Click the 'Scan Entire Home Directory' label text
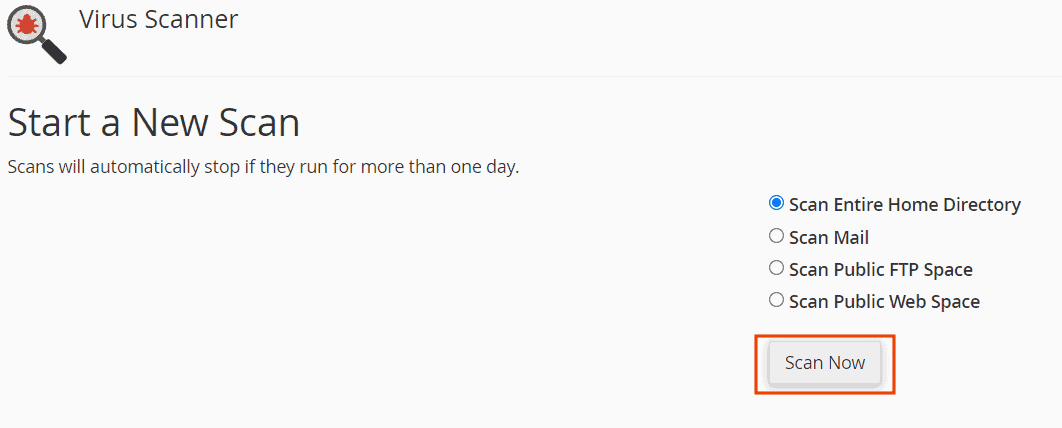This screenshot has width=1062, height=428. 904,205
